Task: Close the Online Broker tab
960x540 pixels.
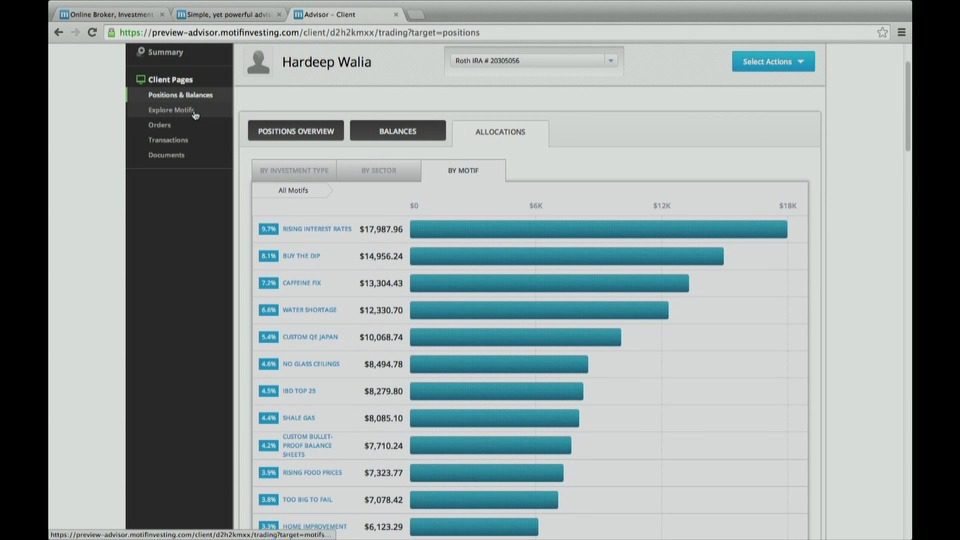Action: pos(162,14)
